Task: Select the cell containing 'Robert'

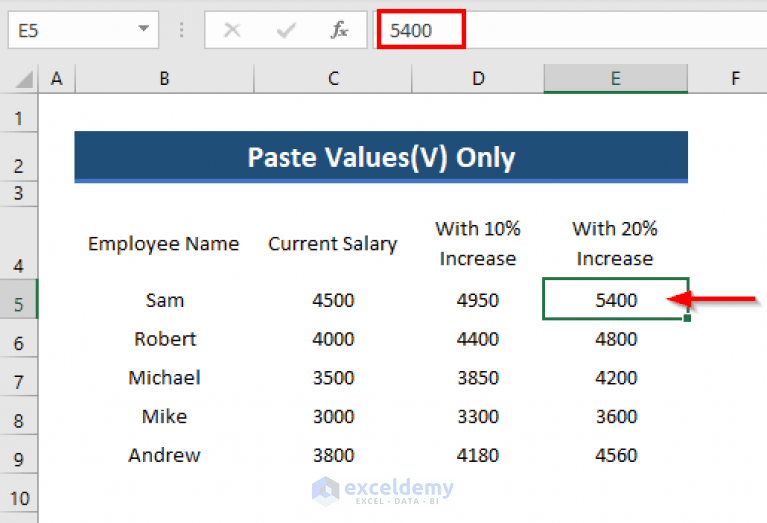Action: [x=164, y=338]
